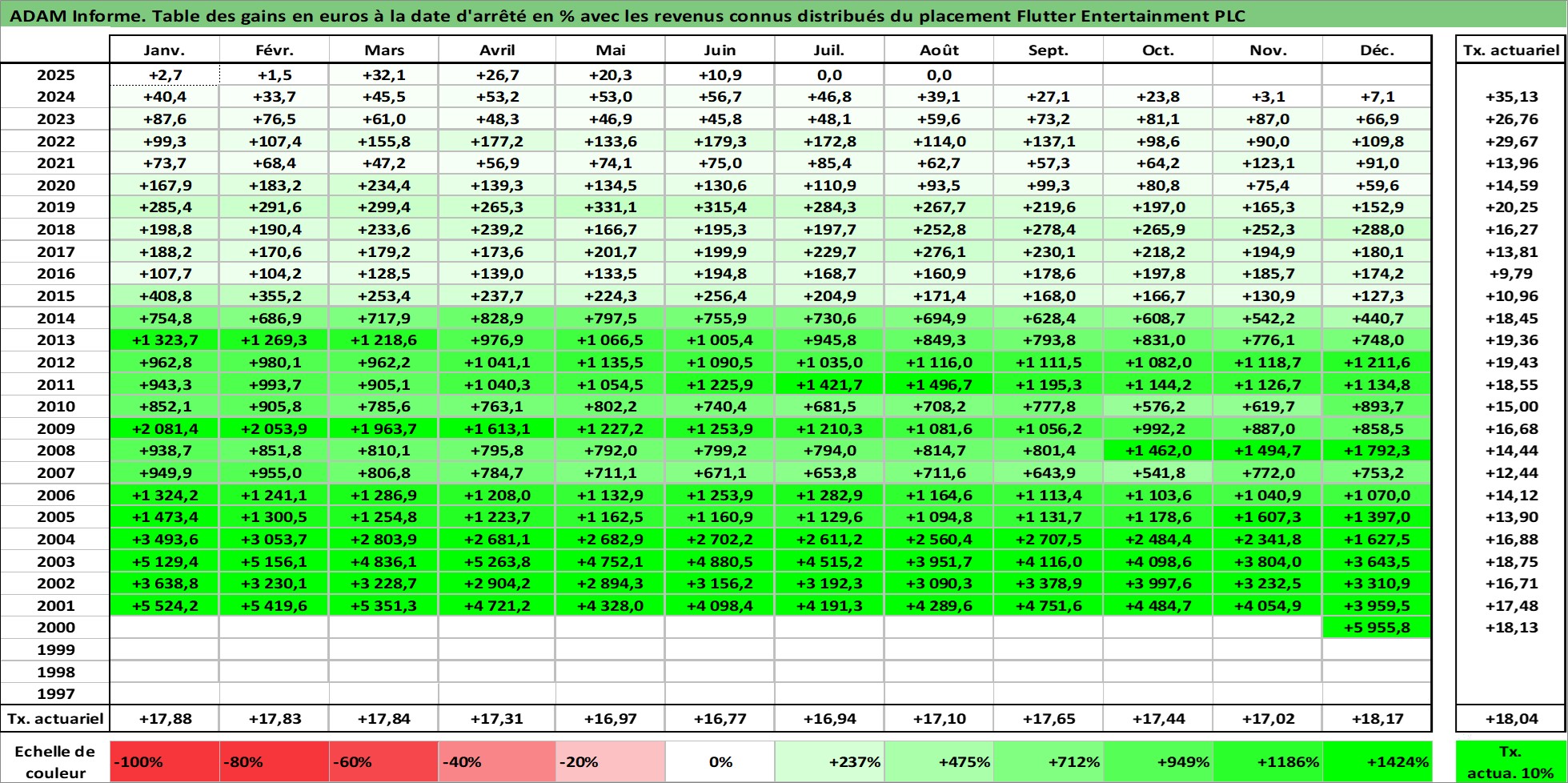1568x783 pixels.
Task: Click the +1424% color scale swatch
Action: click(x=1377, y=762)
